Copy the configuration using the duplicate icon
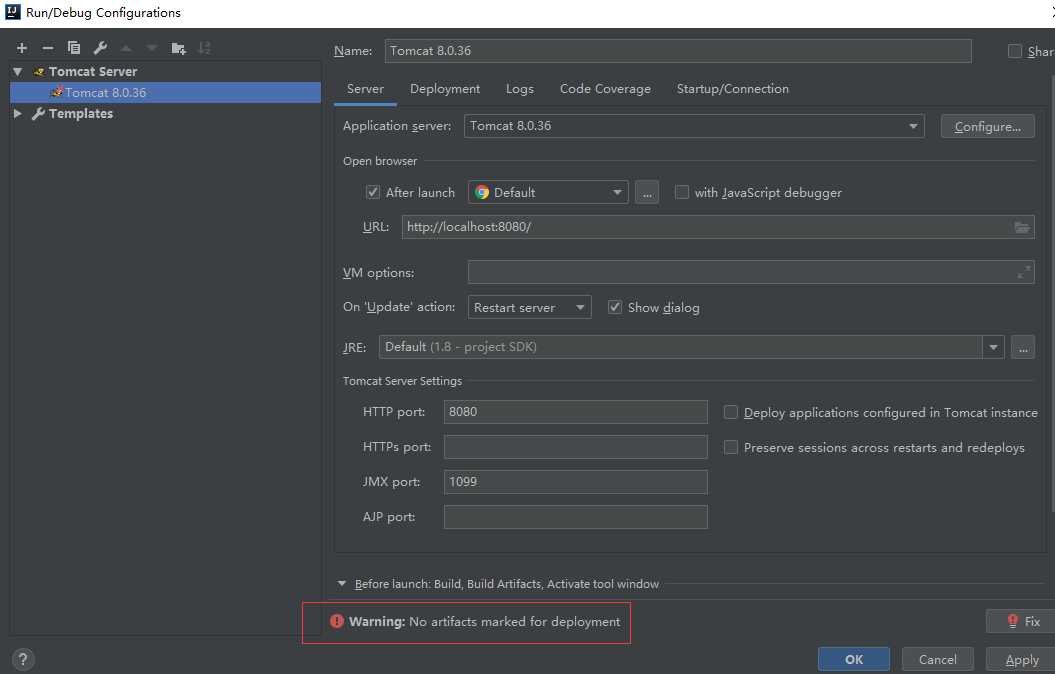 (74, 48)
